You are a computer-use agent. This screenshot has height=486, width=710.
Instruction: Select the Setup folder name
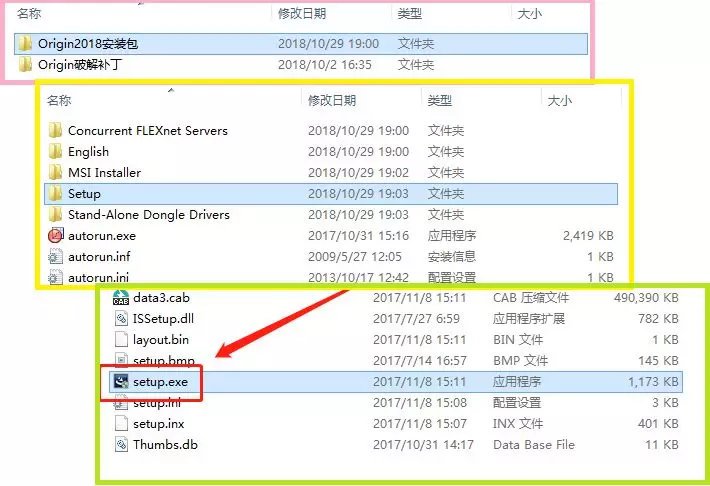pyautogui.click(x=84, y=194)
